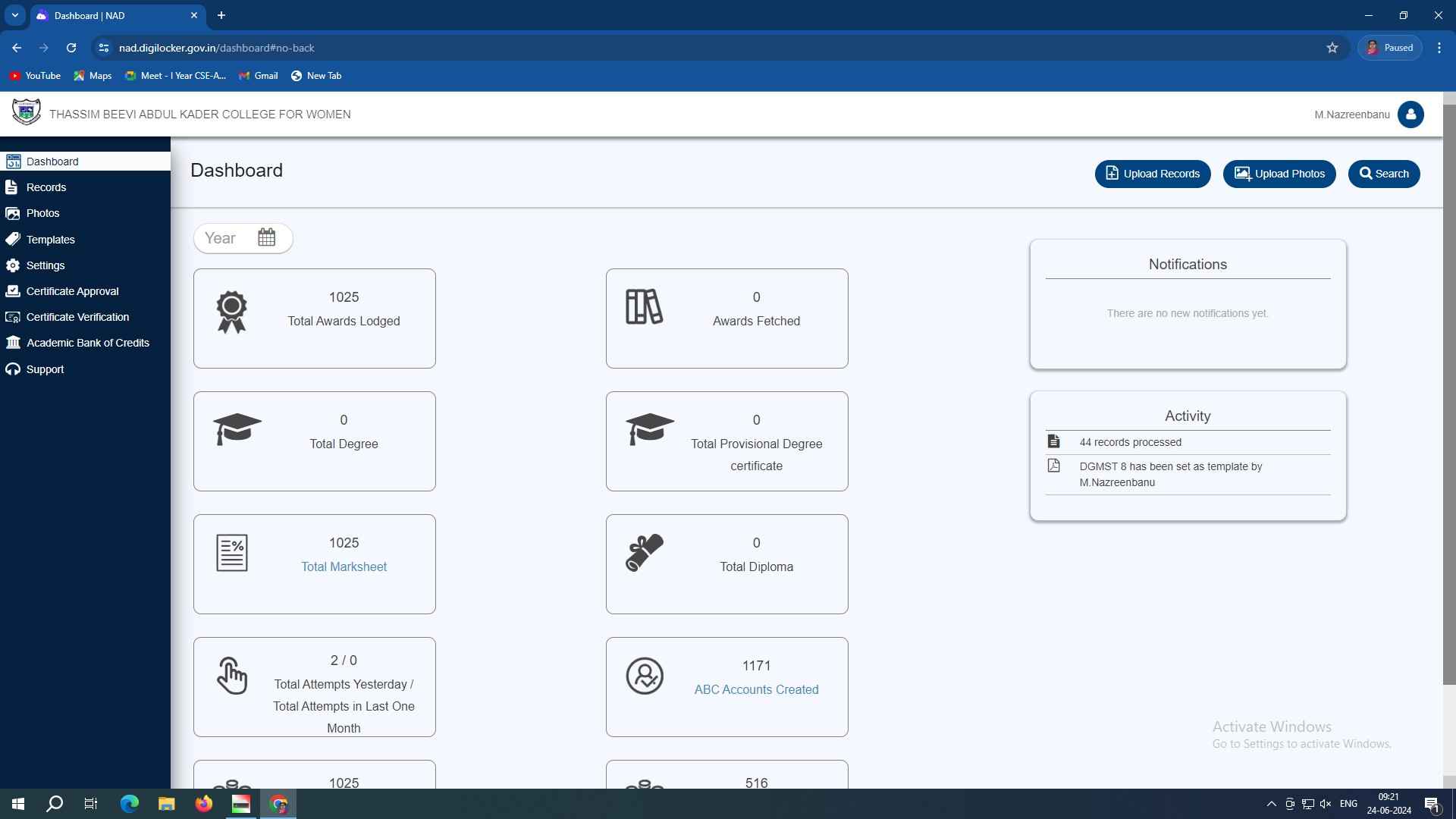The image size is (1456, 819).
Task: Click the Total Awards Lodged ribbon icon
Action: click(231, 312)
